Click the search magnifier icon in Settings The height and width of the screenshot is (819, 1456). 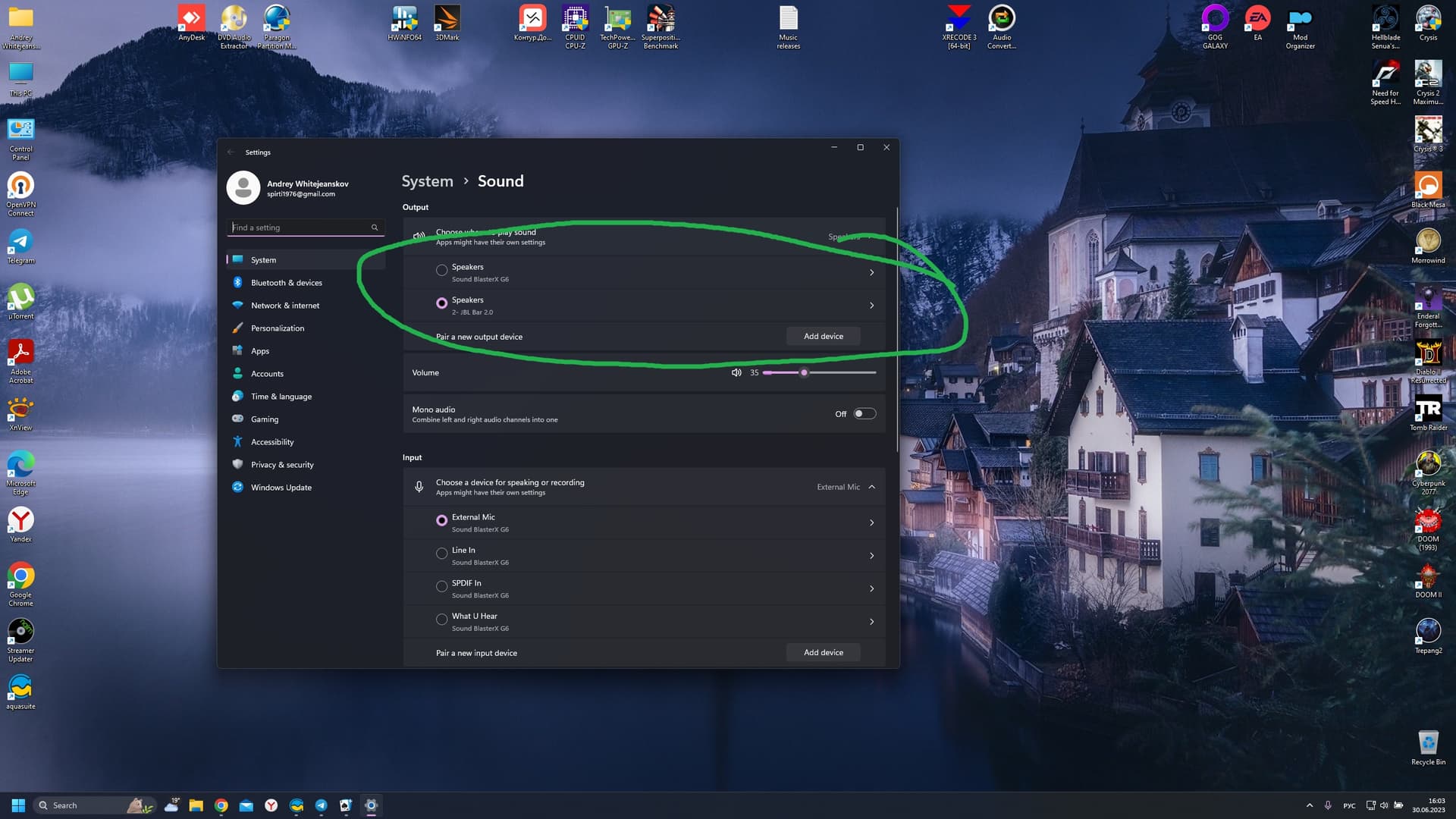375,227
